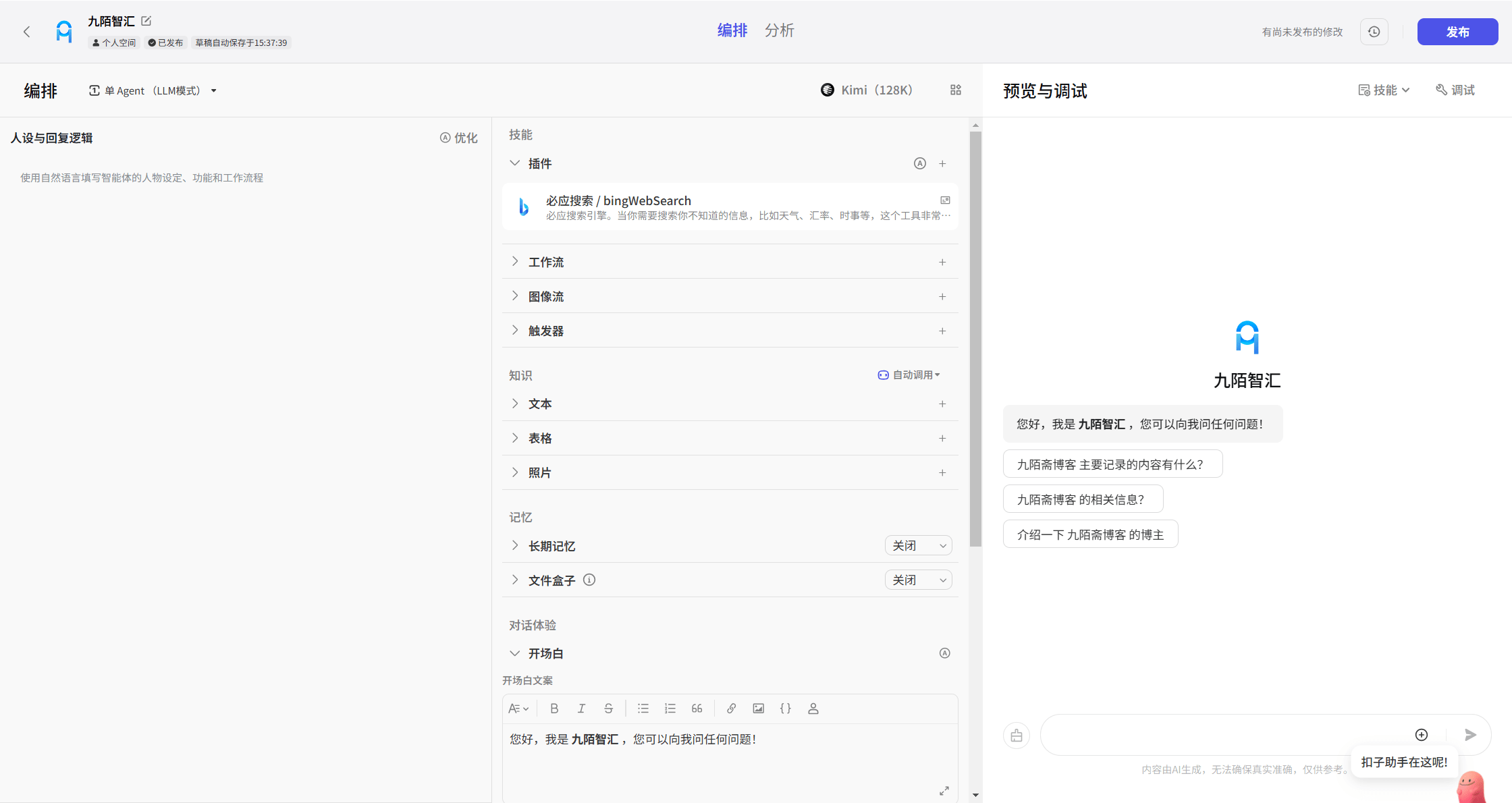The width and height of the screenshot is (1512, 803).
Task: Click suggested question 九陌斋博客 的相关信息?
Action: tap(1082, 499)
